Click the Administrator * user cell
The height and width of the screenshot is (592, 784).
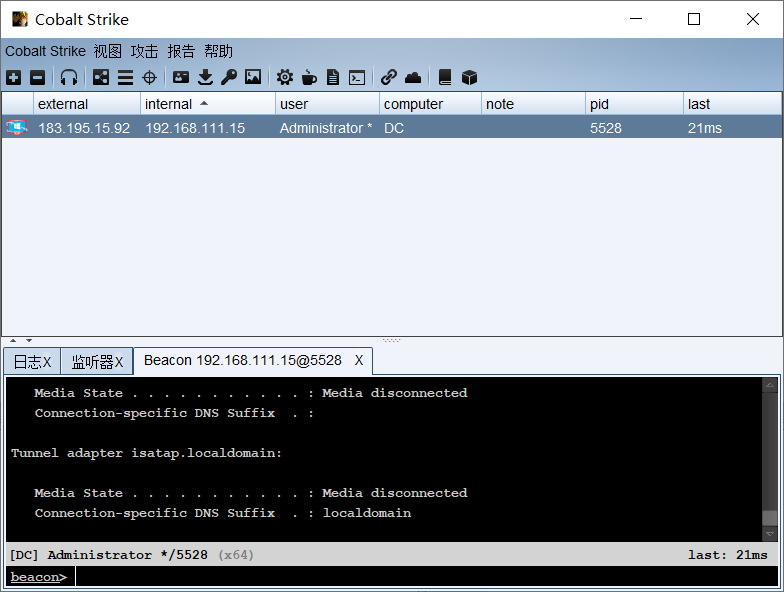(326, 128)
